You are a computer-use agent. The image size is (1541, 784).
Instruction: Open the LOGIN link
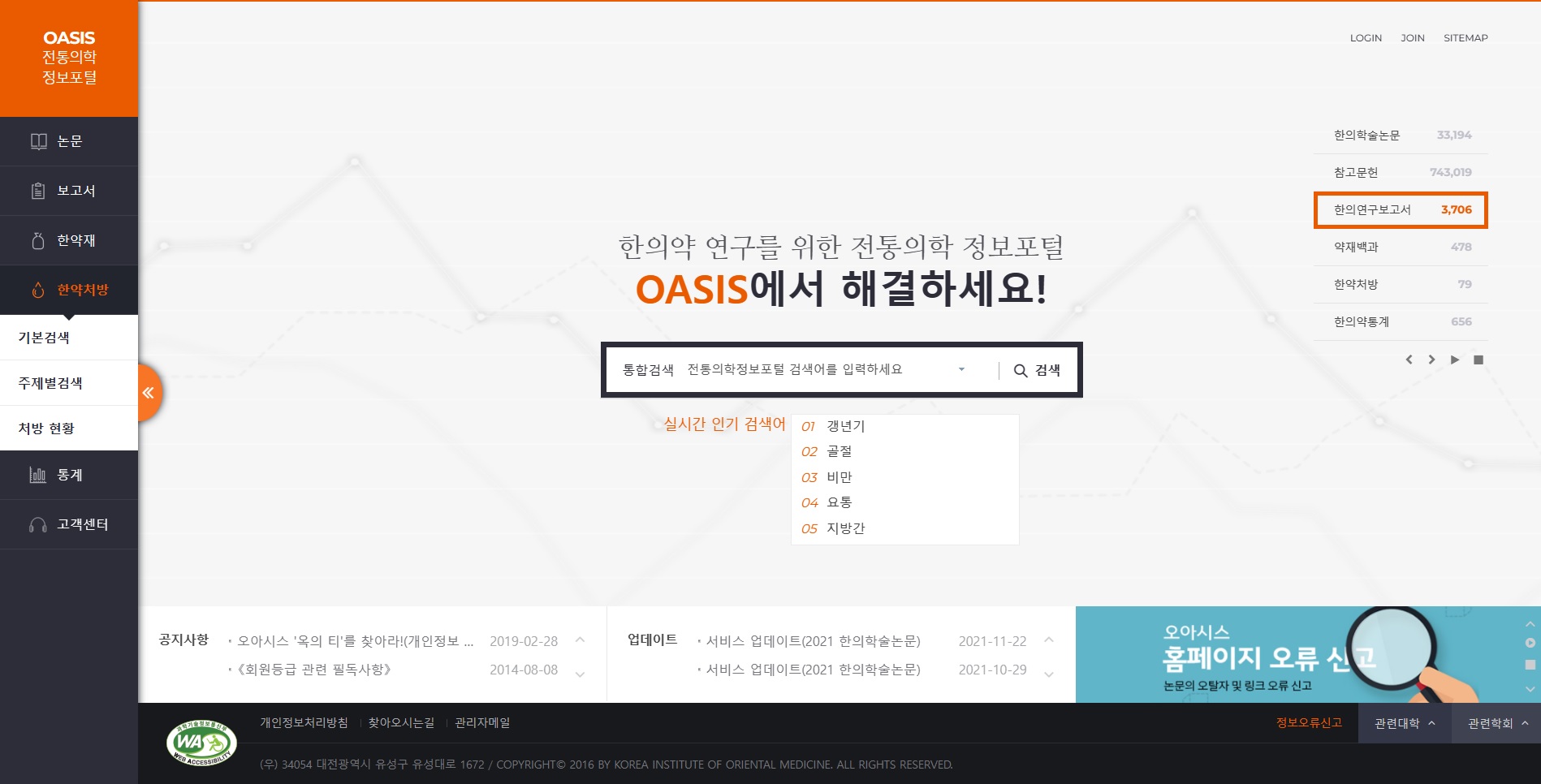[1366, 38]
